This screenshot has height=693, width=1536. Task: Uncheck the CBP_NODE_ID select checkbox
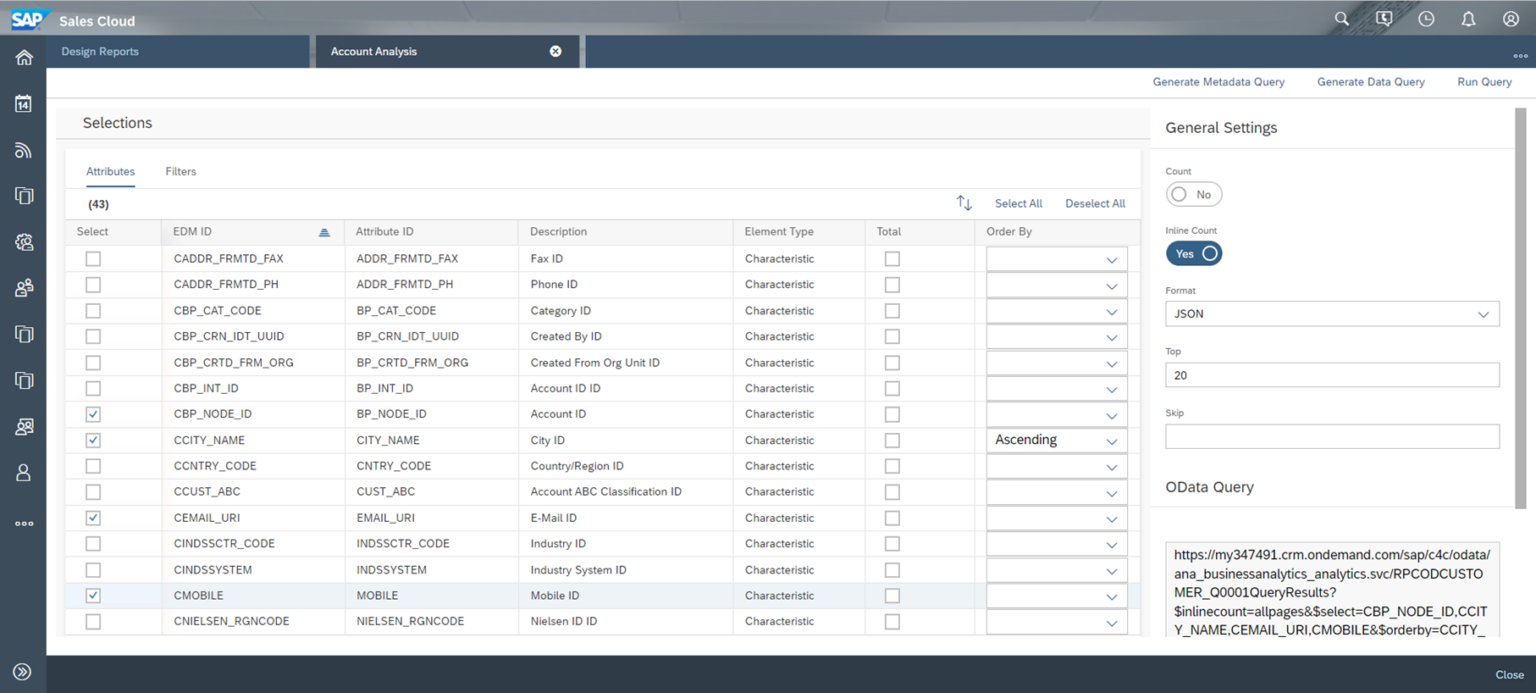[x=93, y=414]
